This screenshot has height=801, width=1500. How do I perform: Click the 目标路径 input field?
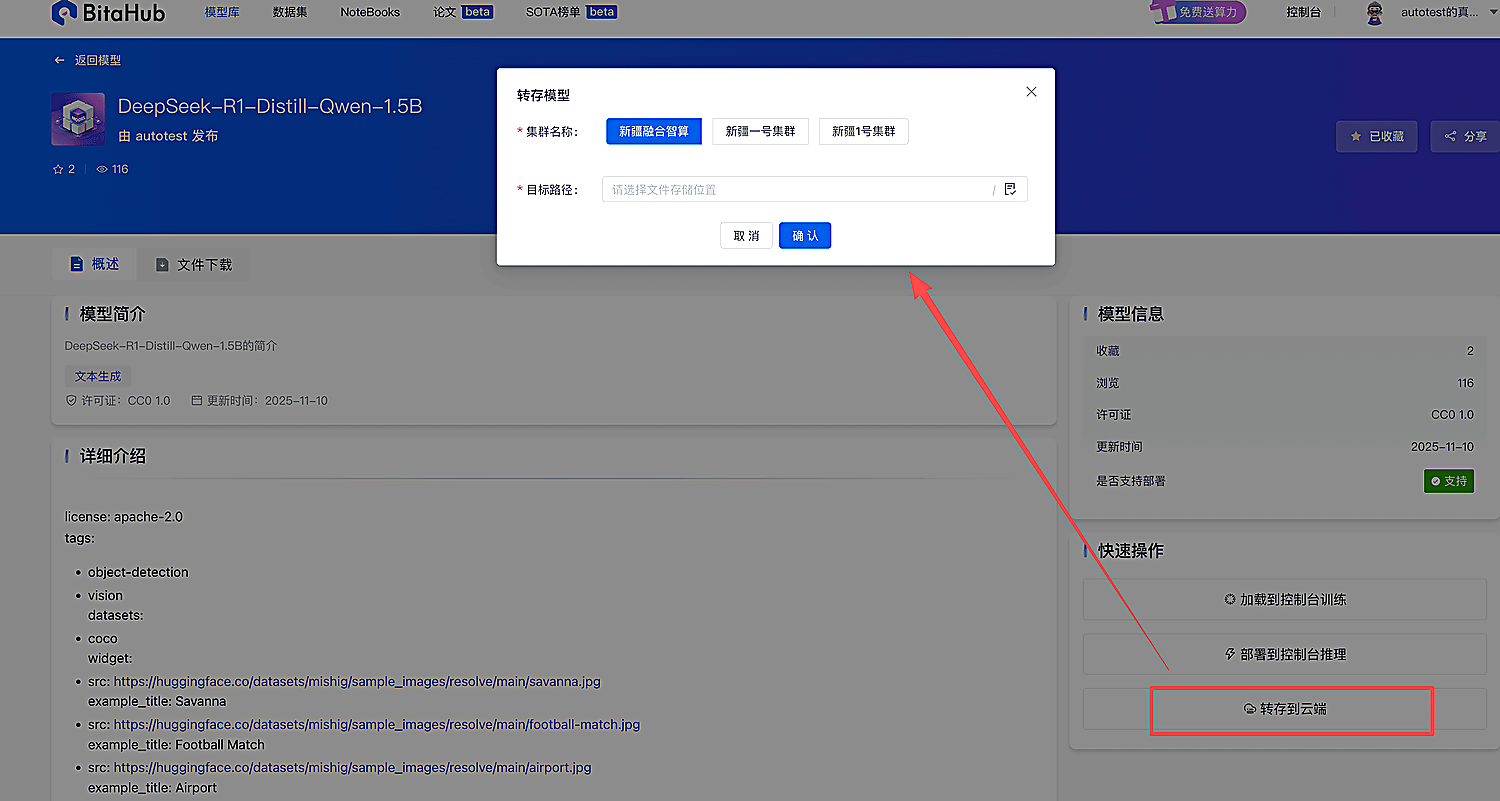click(814, 189)
